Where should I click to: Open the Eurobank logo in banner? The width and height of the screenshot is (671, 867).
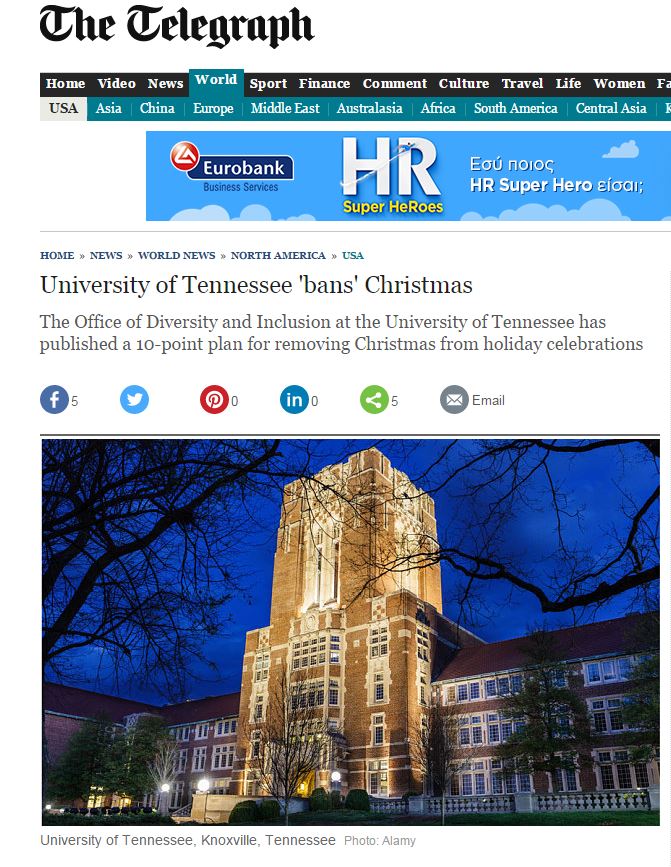click(232, 167)
